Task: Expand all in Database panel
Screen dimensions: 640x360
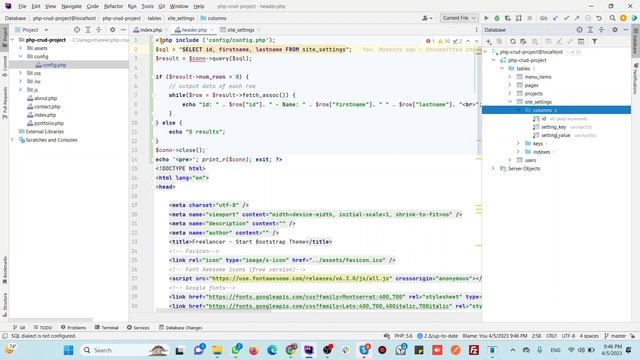Action: 590,30
